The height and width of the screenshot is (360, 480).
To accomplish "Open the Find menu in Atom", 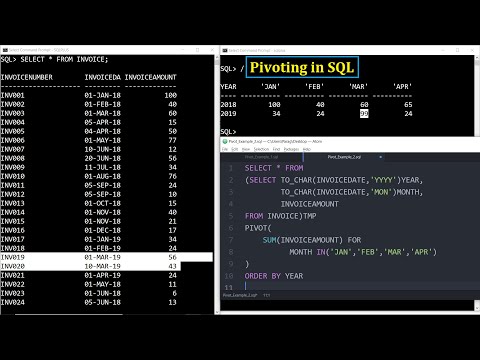I will coord(276,149).
